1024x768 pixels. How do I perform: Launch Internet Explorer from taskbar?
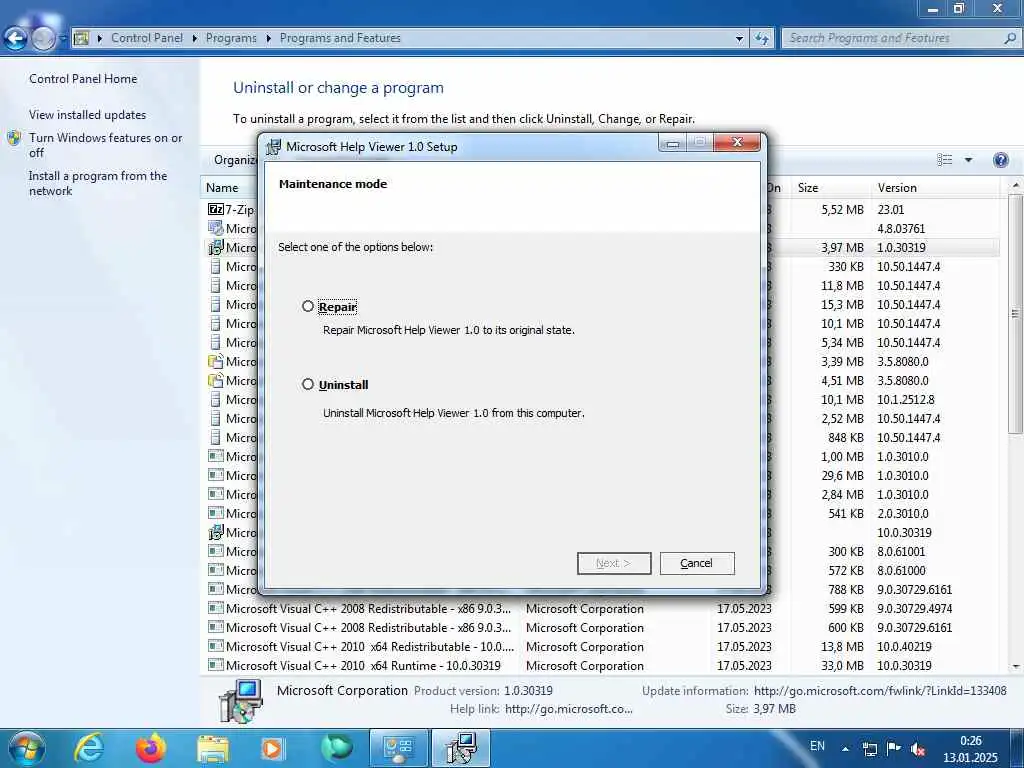pos(88,748)
